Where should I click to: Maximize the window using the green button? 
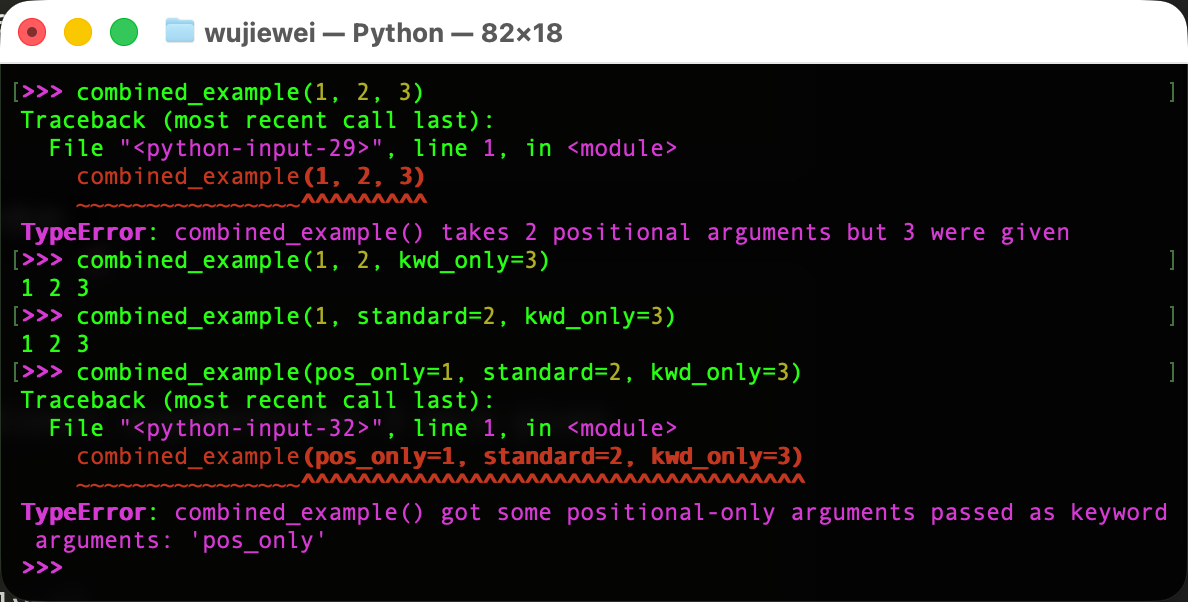123,32
